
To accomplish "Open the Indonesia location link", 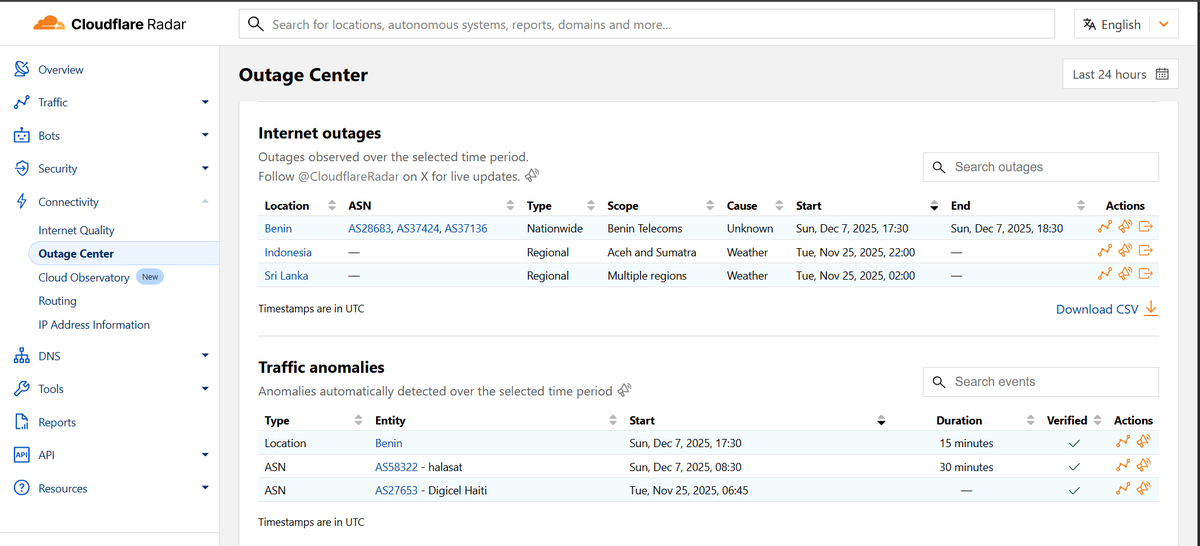I will point(288,252).
